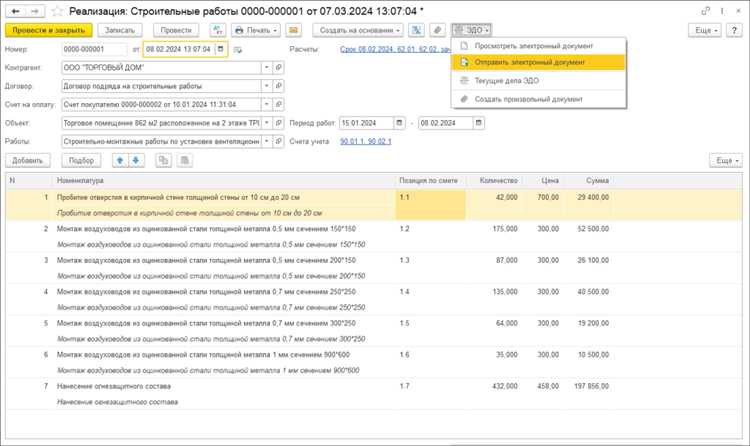Open attached files with paperclip icon

pyautogui.click(x=438, y=30)
